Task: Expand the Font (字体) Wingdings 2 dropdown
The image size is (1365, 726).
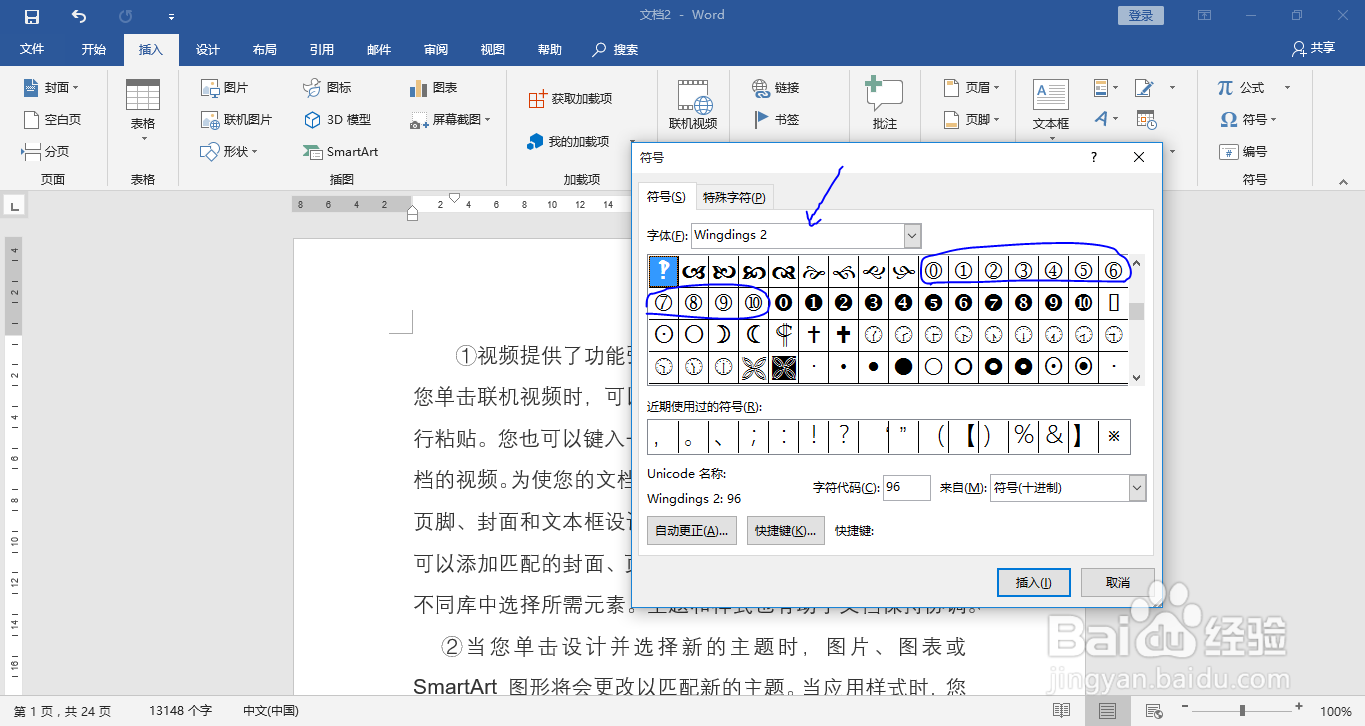Action: click(x=911, y=236)
